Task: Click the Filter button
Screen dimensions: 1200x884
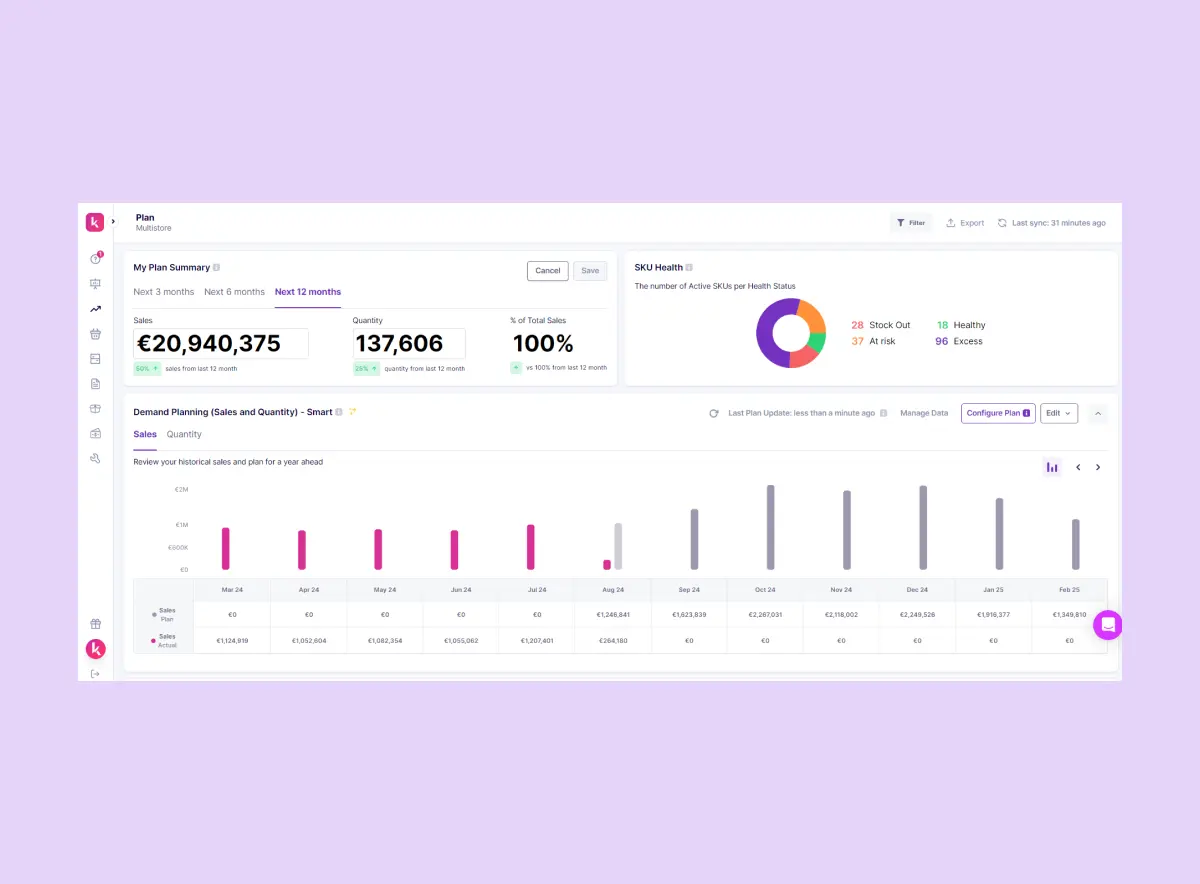Action: coord(911,223)
